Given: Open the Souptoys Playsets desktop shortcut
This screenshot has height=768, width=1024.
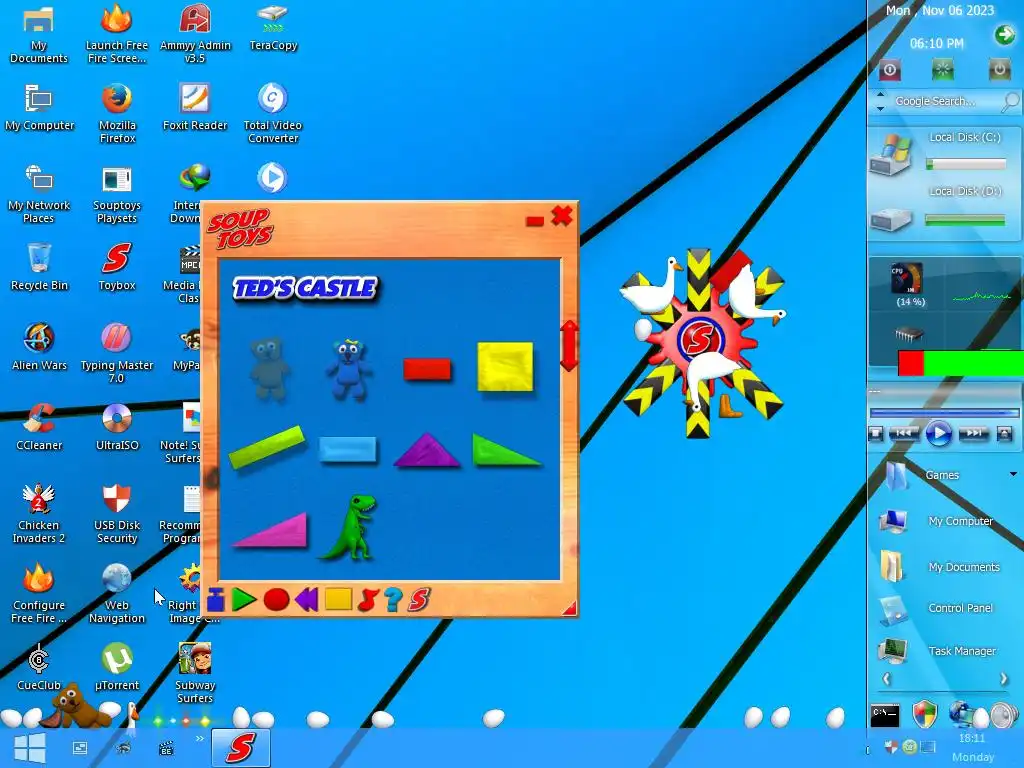Looking at the screenshot, I should tap(117, 193).
